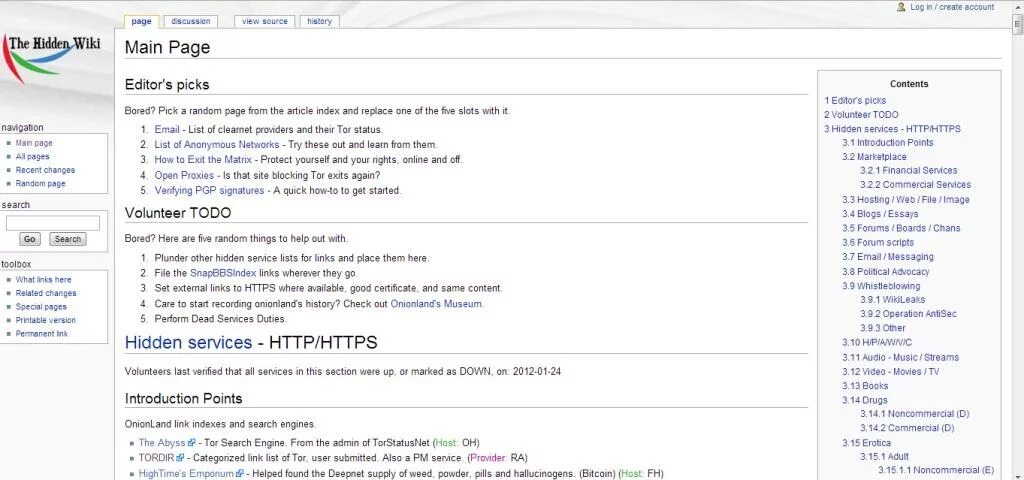
Task: Switch to the discussion tab
Action: (191, 22)
